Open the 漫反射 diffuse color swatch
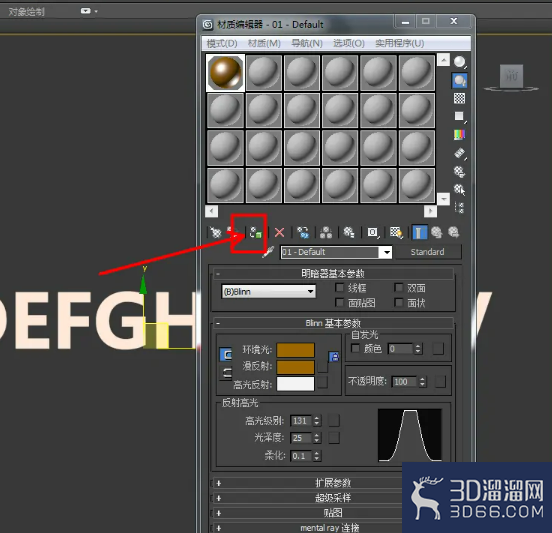 point(295,367)
